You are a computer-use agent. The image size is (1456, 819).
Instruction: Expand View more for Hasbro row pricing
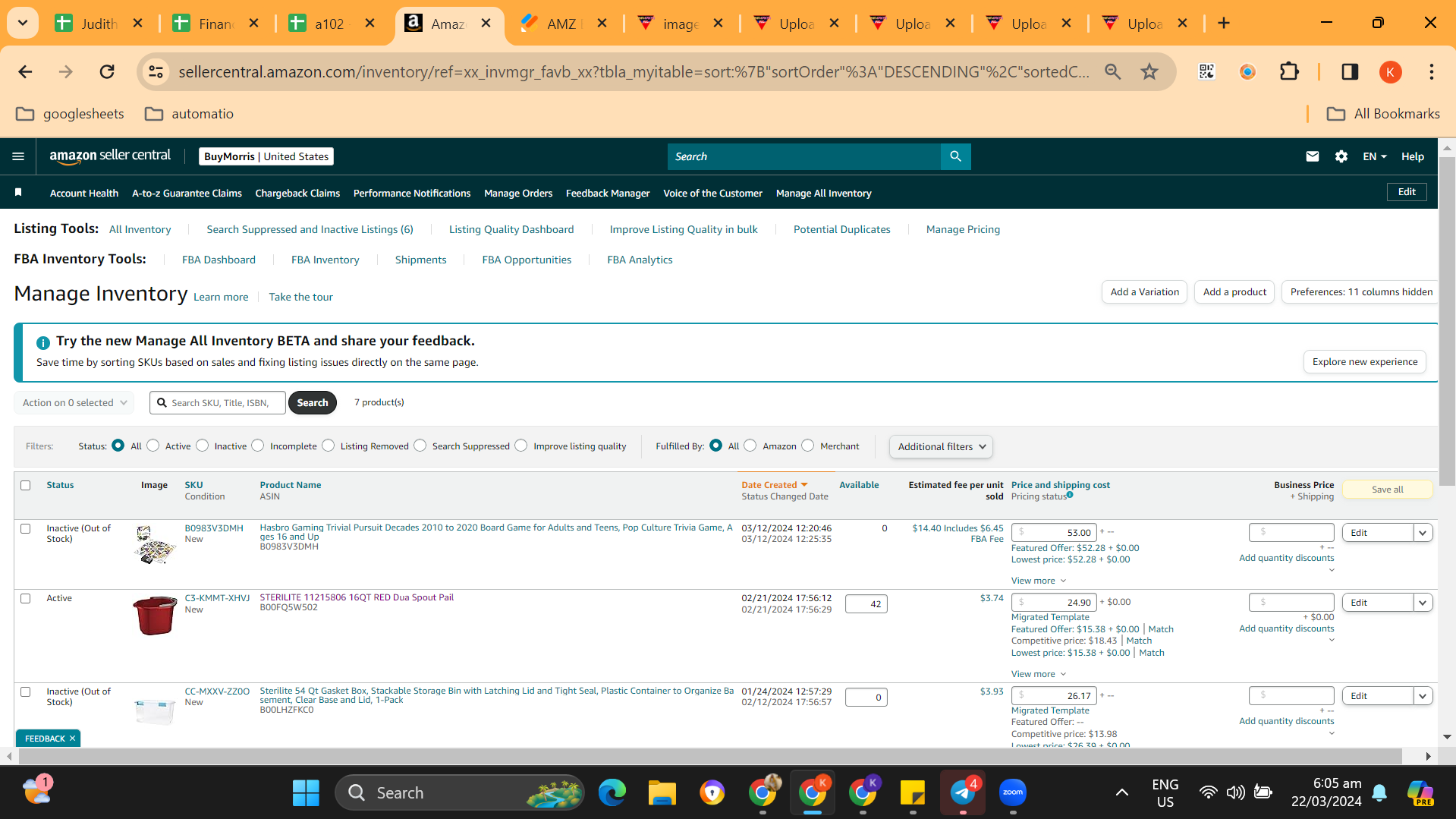(x=1038, y=581)
